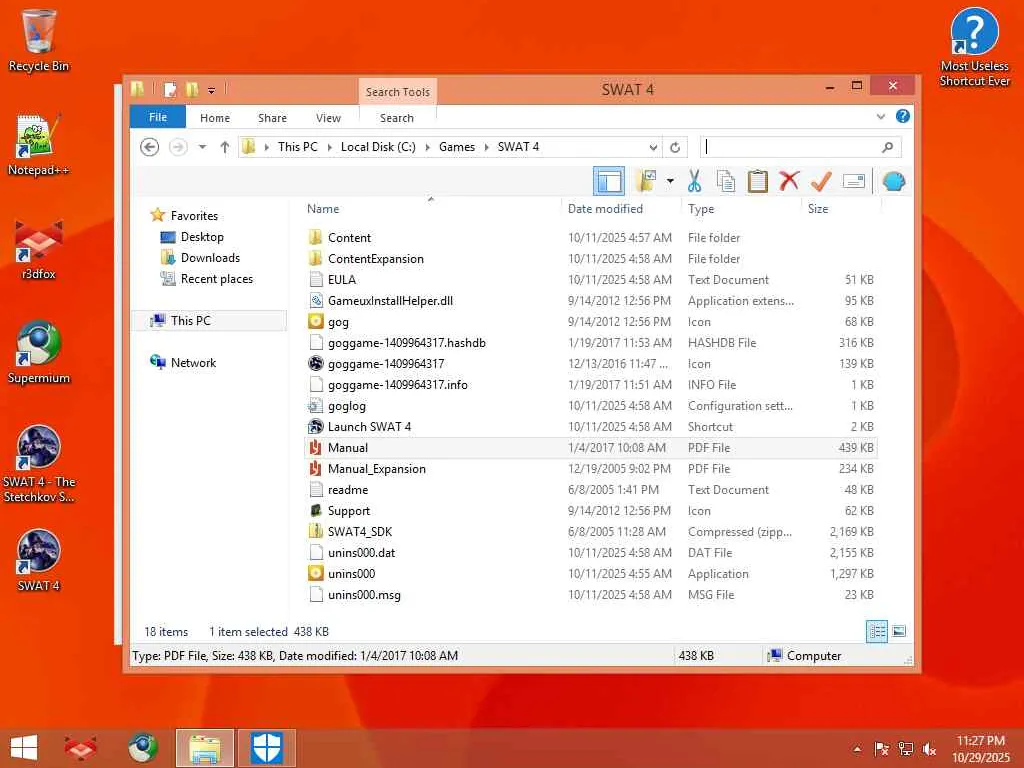Click the red X Delete icon

click(x=789, y=181)
